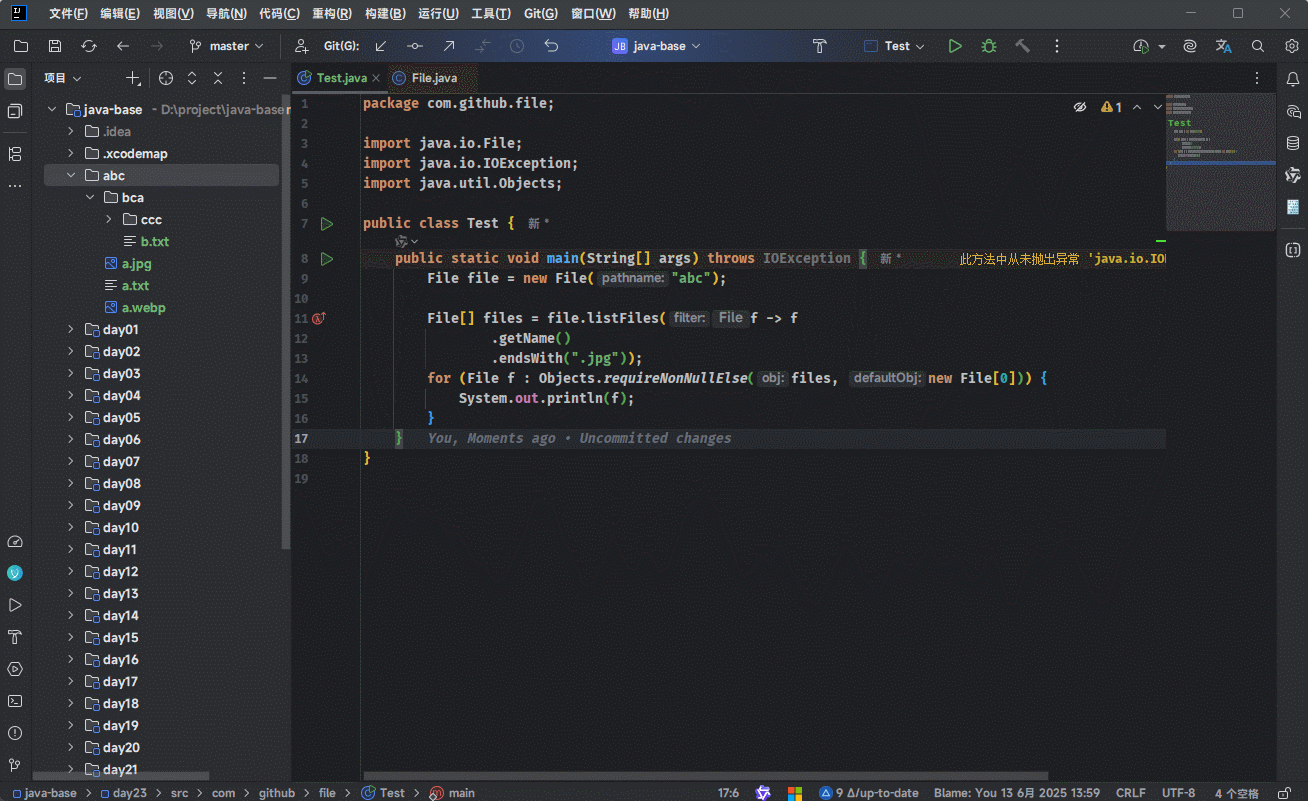Open the Database tool window on right
This screenshot has width=1308, height=801.
[1293, 143]
